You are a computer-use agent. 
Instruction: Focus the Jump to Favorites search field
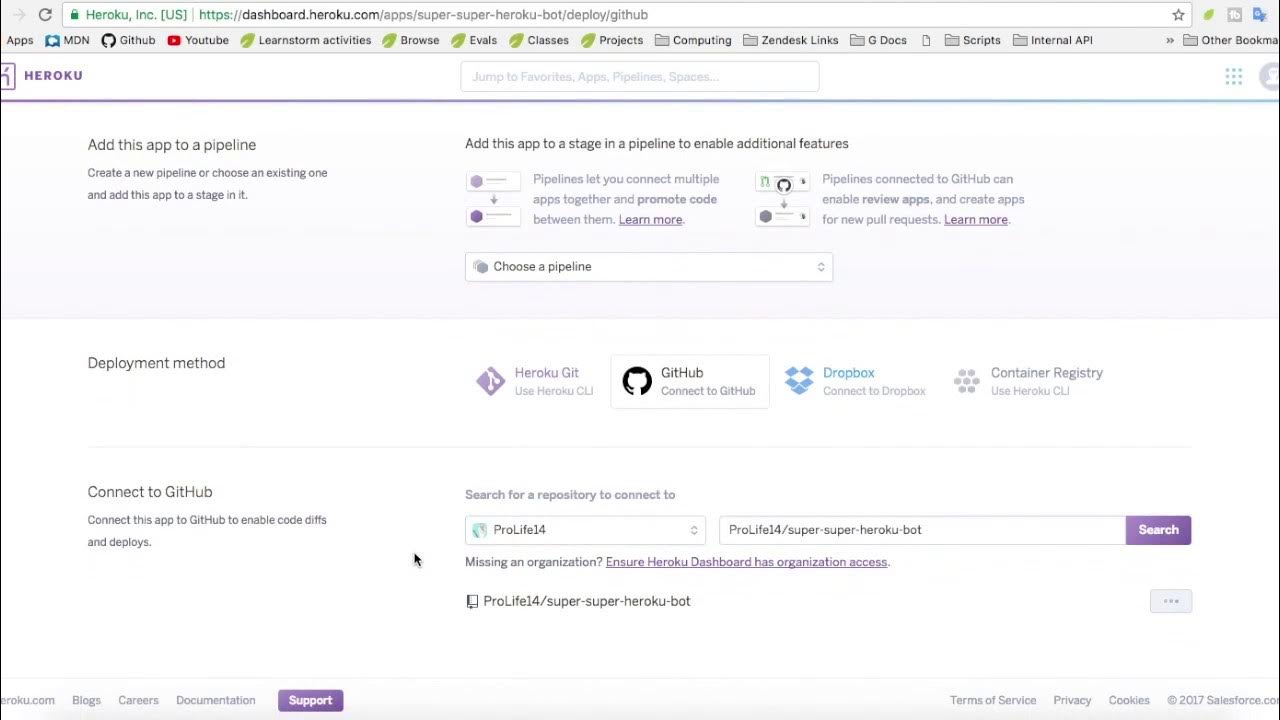pyautogui.click(x=640, y=77)
